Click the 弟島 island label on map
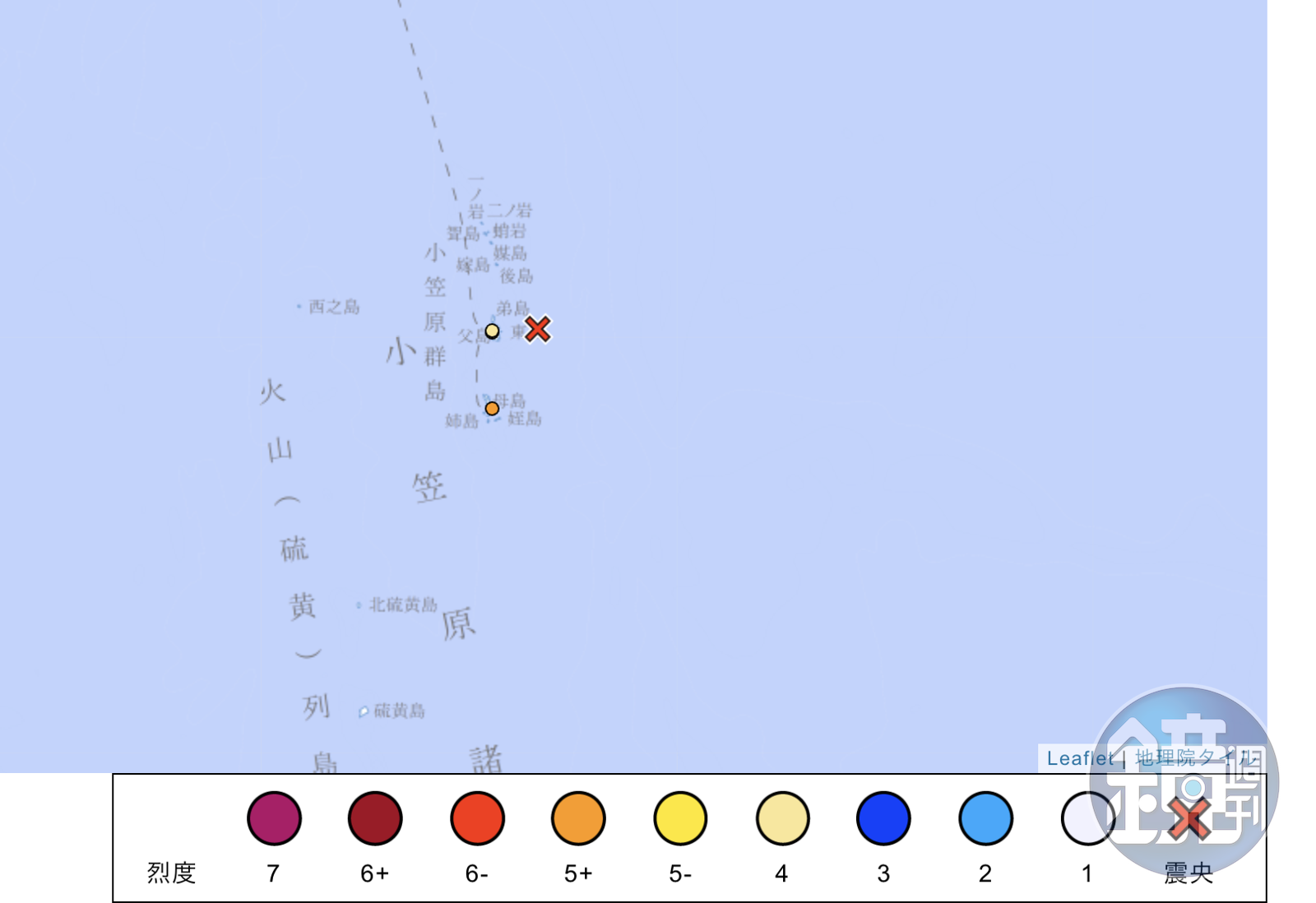 (512, 308)
